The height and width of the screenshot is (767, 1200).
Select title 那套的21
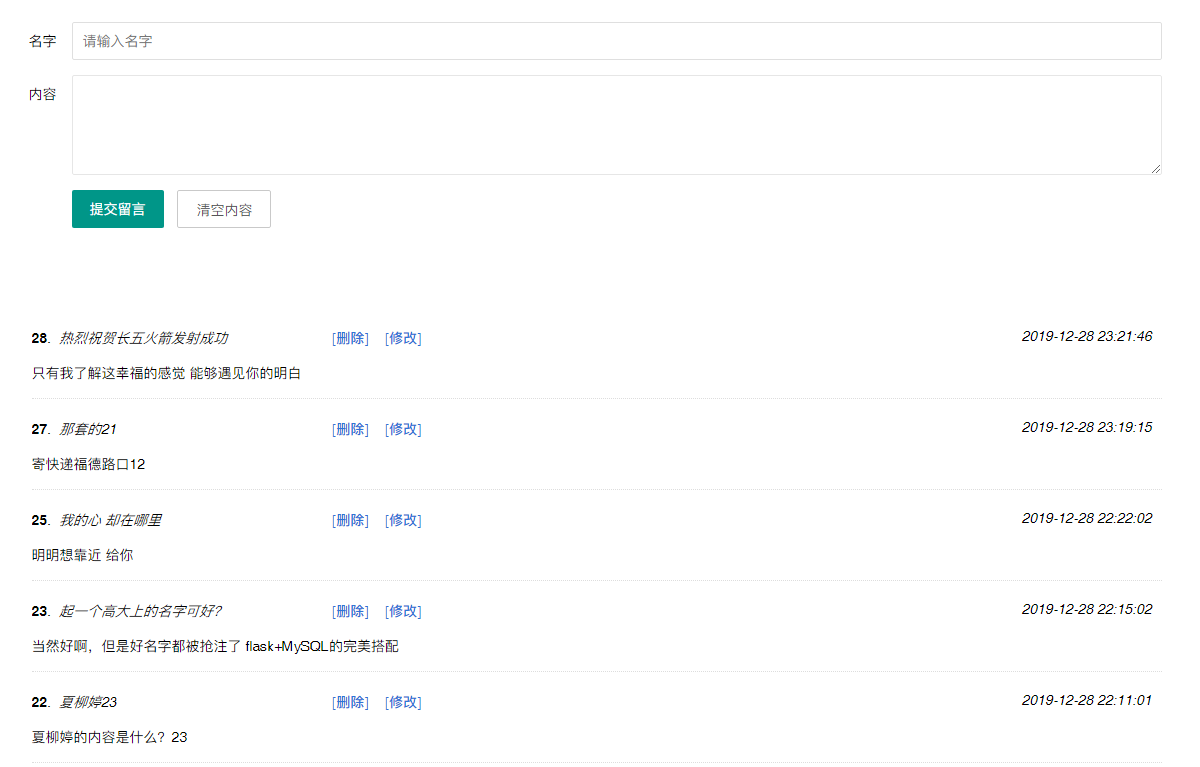coord(88,429)
